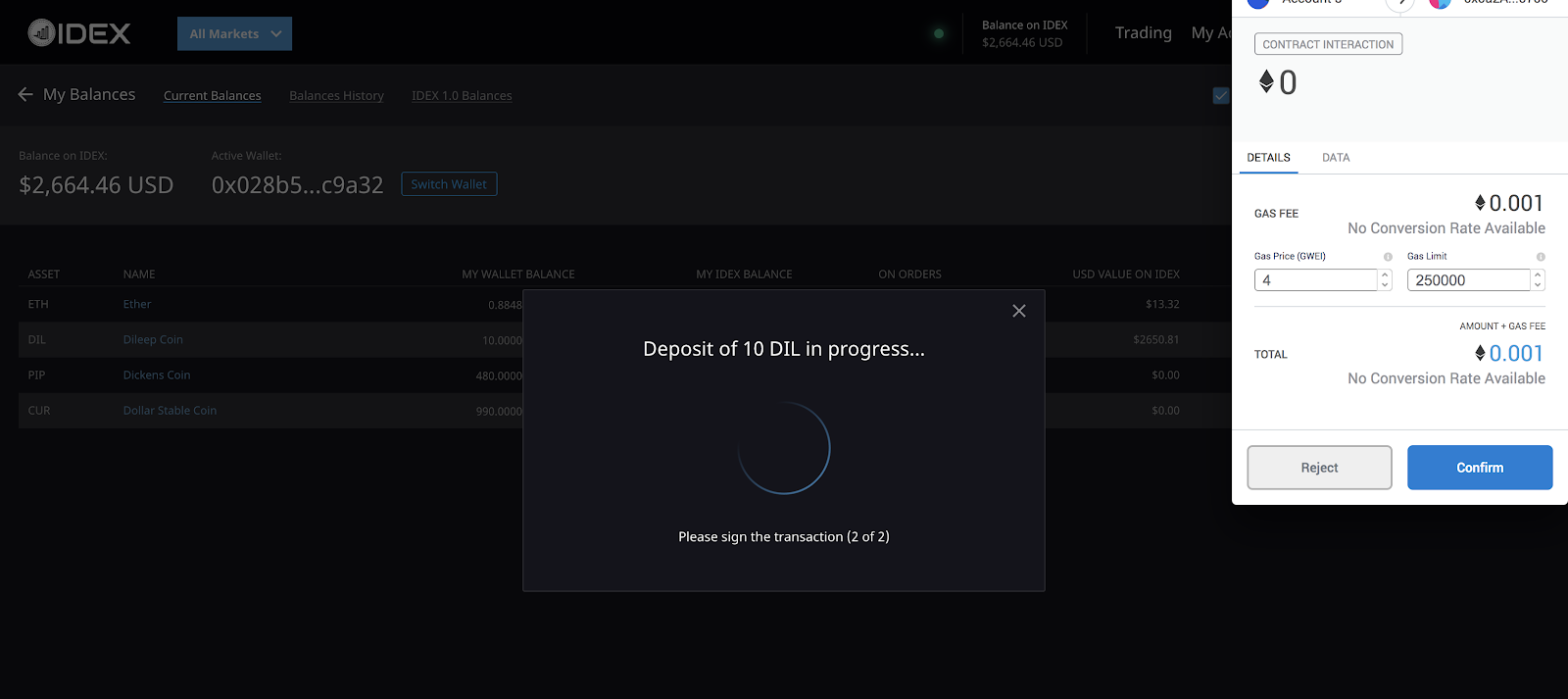Click the arrow between MetaMask accounts
1568x699 pixels.
click(1400, 4)
